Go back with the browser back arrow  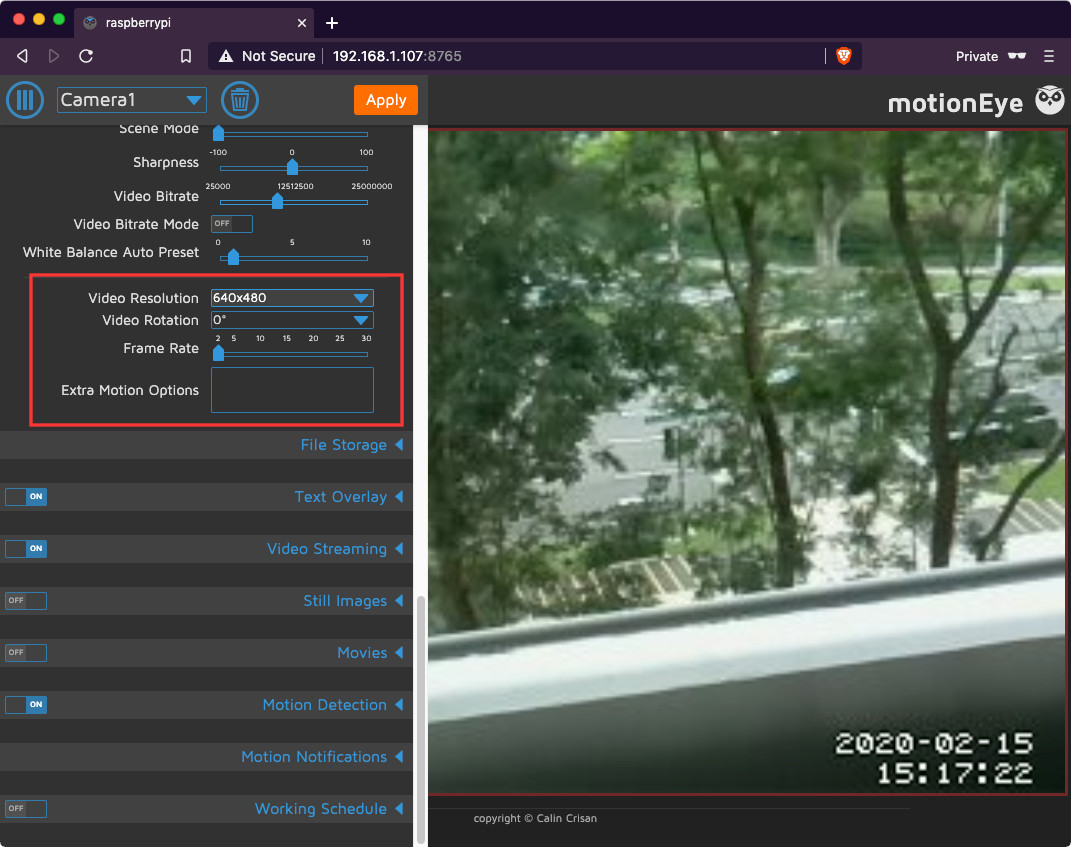point(23,56)
